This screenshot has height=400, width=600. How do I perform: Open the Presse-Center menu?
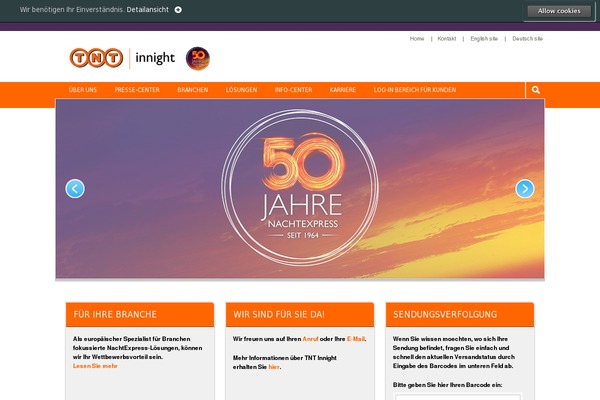click(x=137, y=90)
